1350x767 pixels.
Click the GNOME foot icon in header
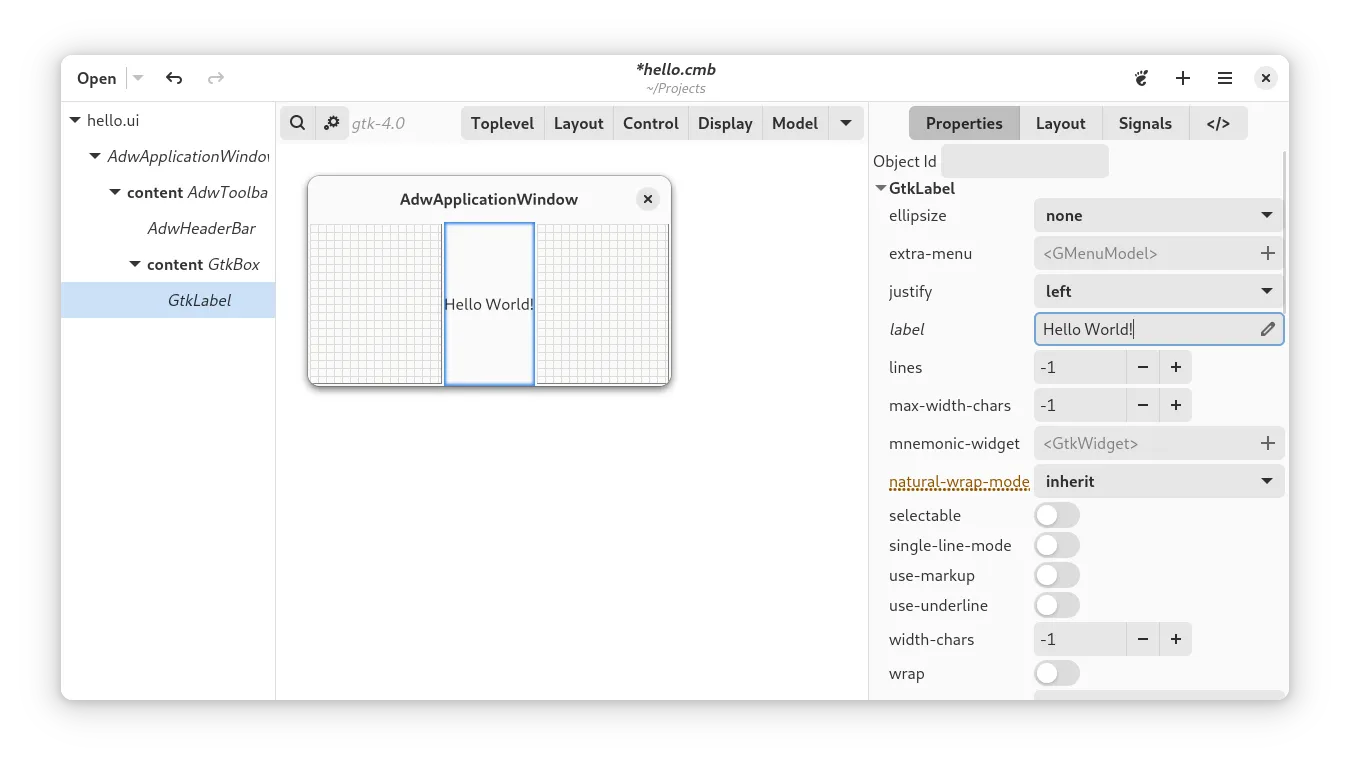[1141, 78]
